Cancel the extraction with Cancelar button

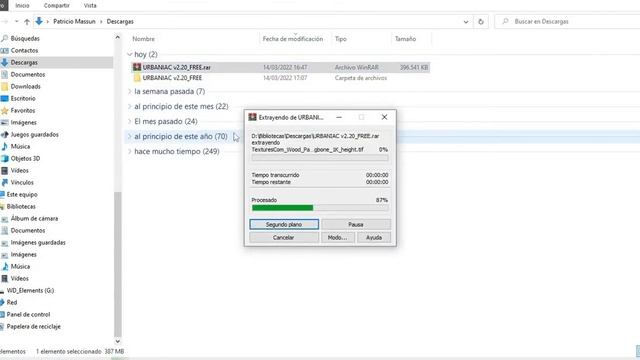pyautogui.click(x=284, y=238)
